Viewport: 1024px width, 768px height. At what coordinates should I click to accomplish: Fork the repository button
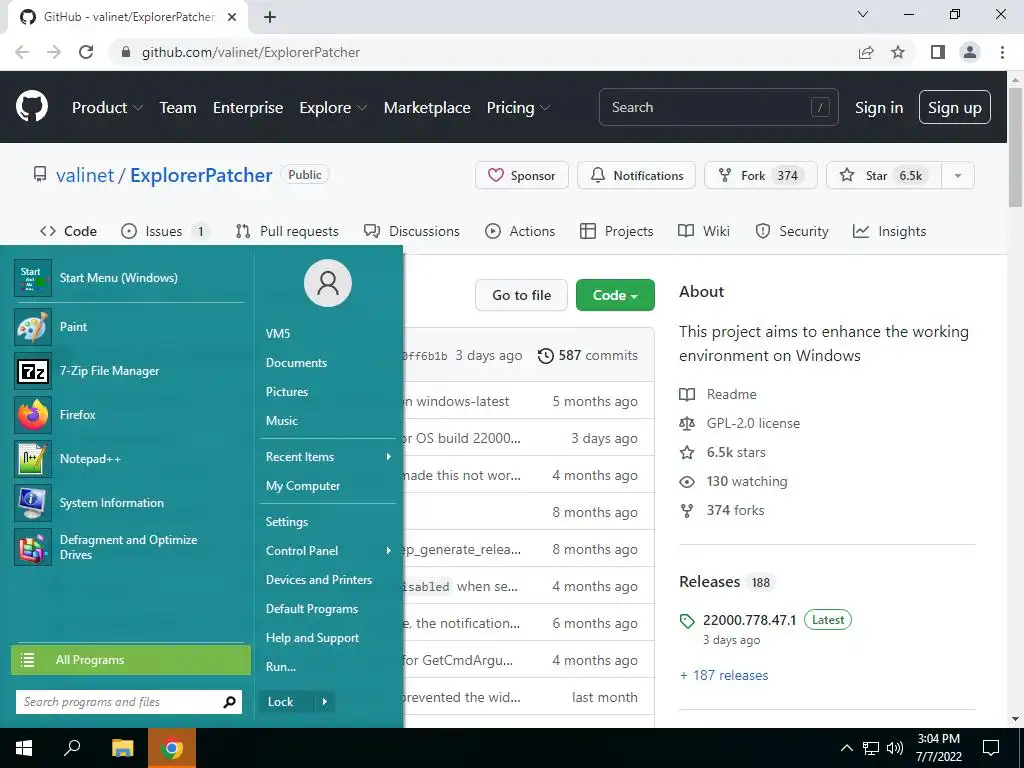(x=761, y=176)
